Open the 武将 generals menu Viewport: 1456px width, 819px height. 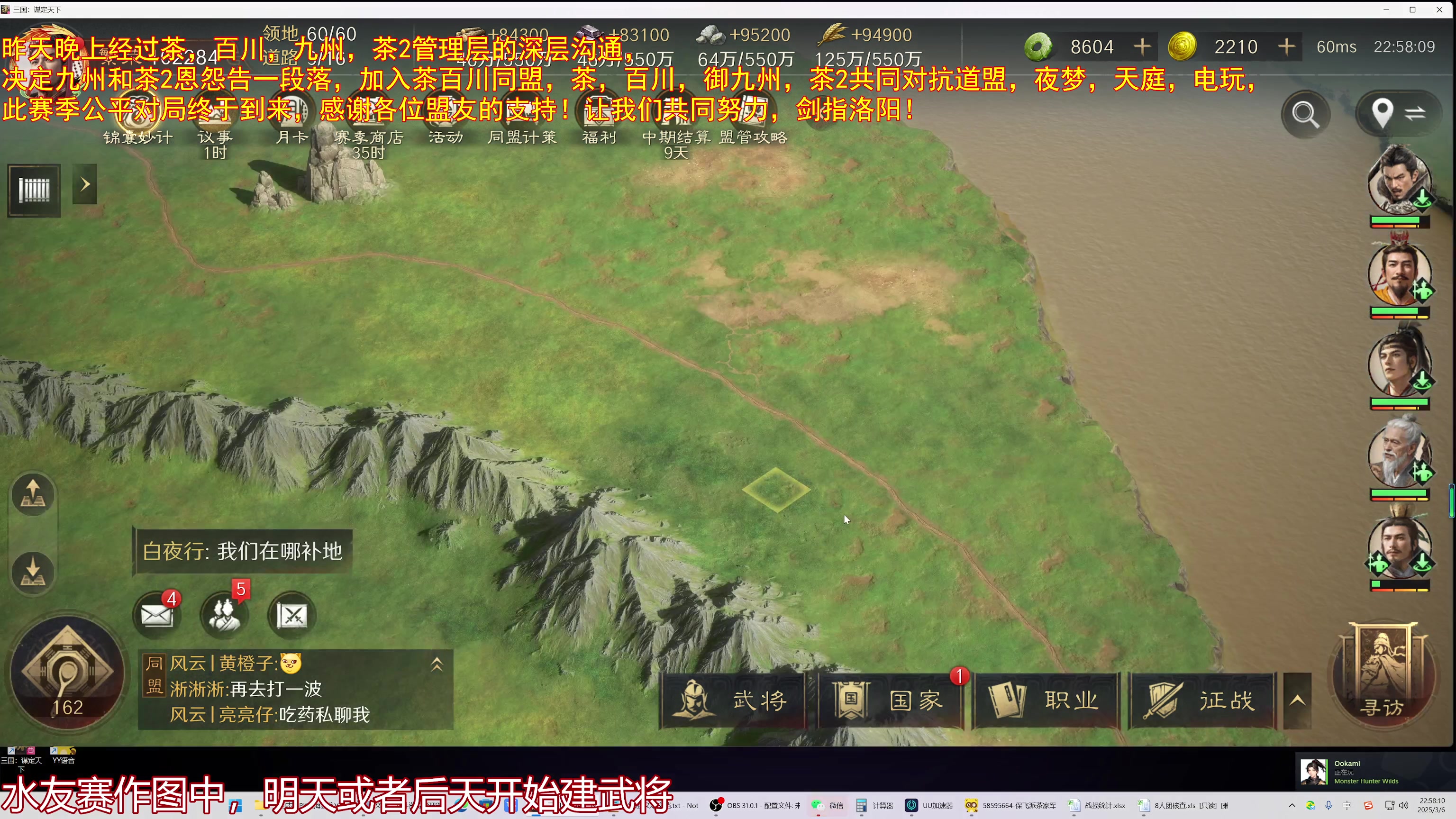[733, 701]
